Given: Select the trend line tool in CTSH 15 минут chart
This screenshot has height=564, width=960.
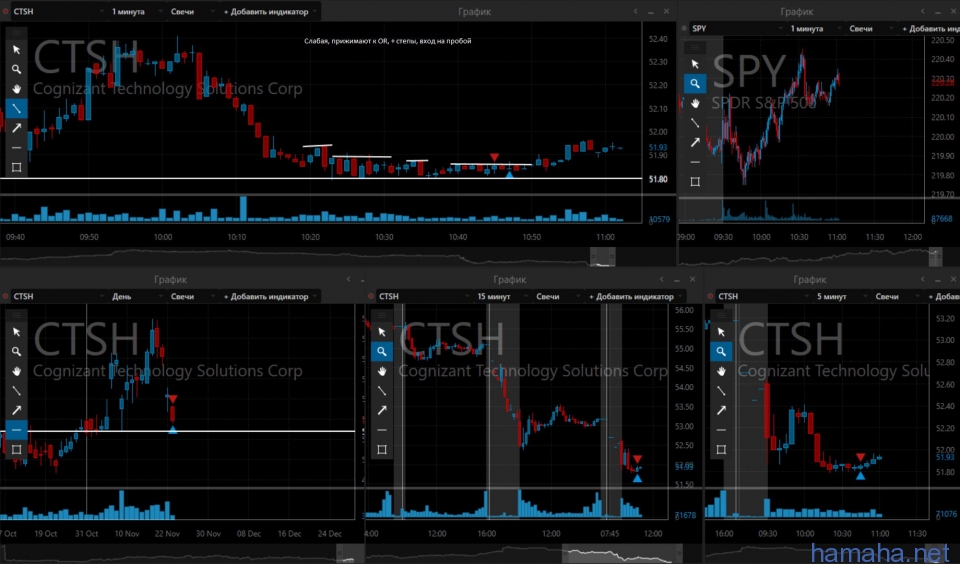Looking at the screenshot, I should (x=382, y=391).
